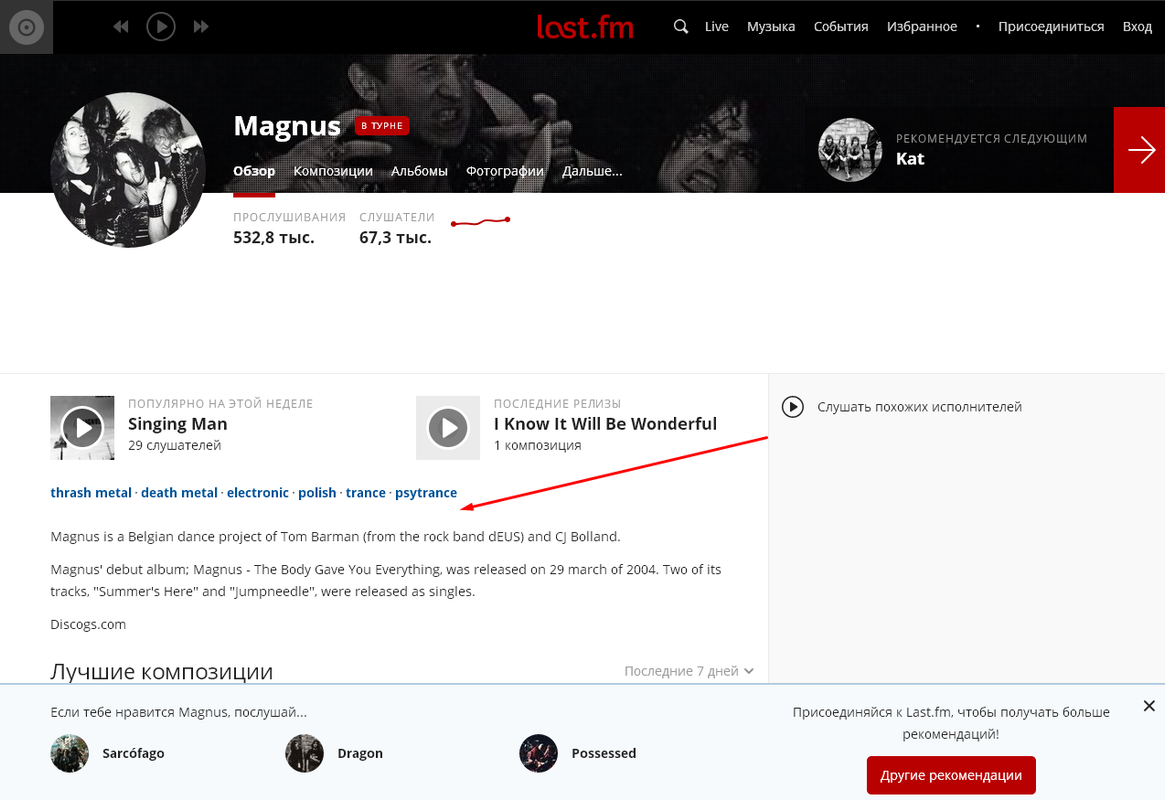
Task: Switch to the Композиции tab
Action: click(333, 171)
